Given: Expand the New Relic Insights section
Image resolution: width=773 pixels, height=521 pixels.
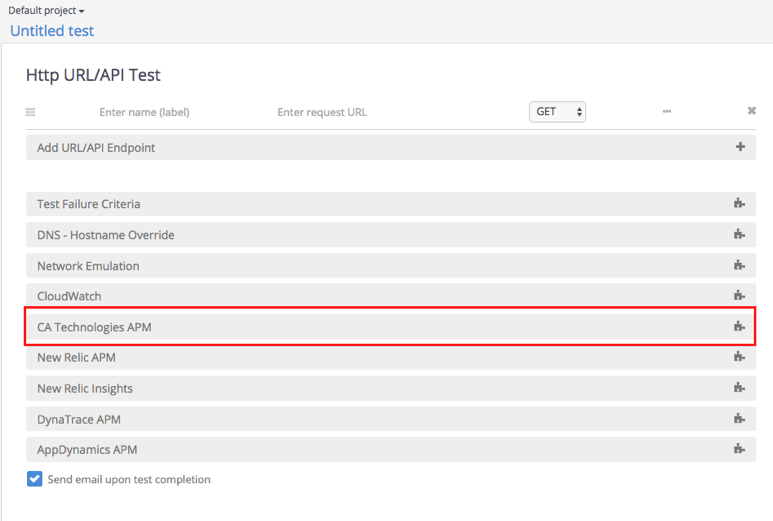Looking at the screenshot, I should (x=85, y=388).
